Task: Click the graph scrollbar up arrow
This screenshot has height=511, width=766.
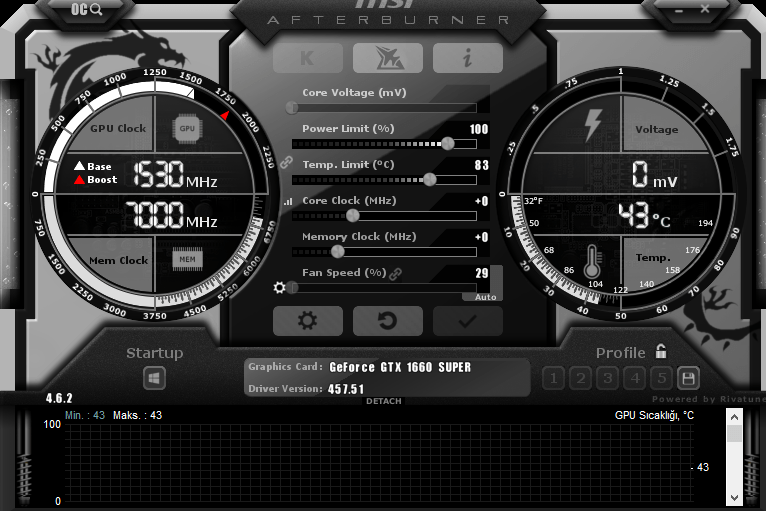Action: click(734, 417)
